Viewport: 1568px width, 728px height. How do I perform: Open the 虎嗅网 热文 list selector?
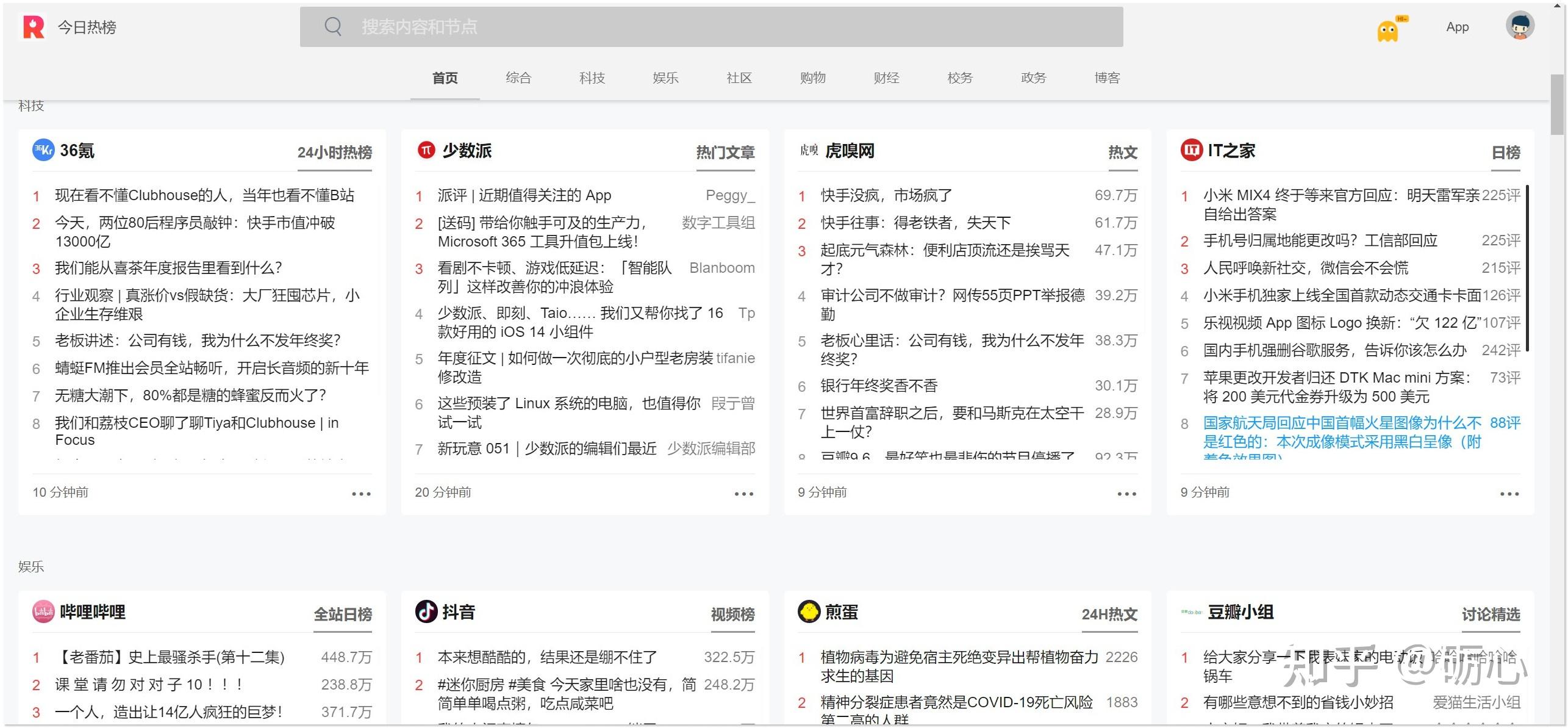pos(1123,153)
